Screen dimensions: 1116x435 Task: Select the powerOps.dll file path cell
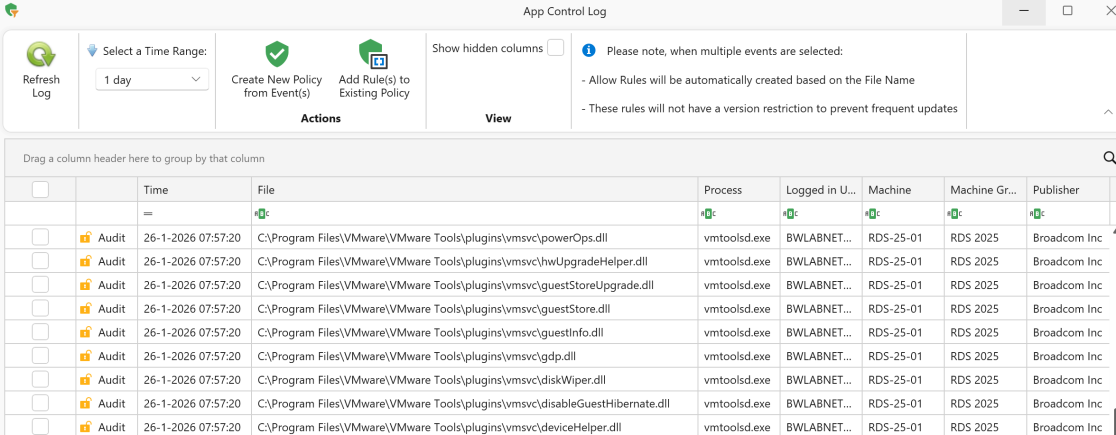(x=475, y=238)
